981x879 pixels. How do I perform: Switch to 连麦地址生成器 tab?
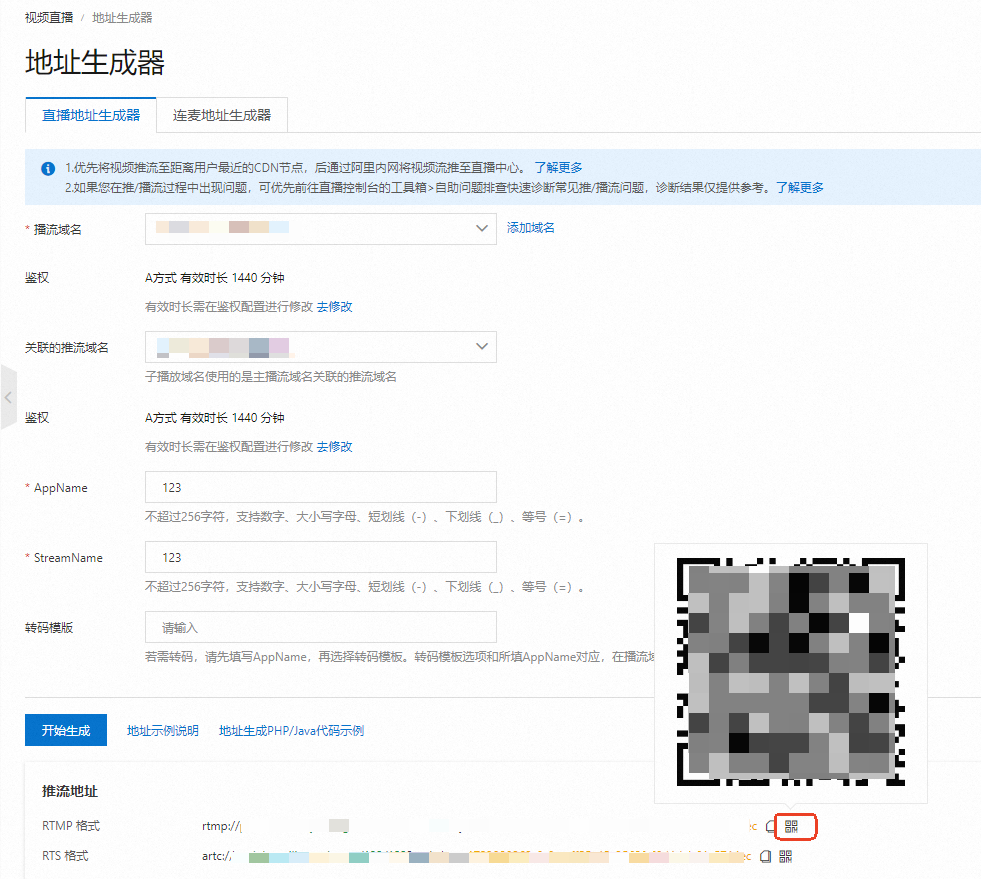221,115
